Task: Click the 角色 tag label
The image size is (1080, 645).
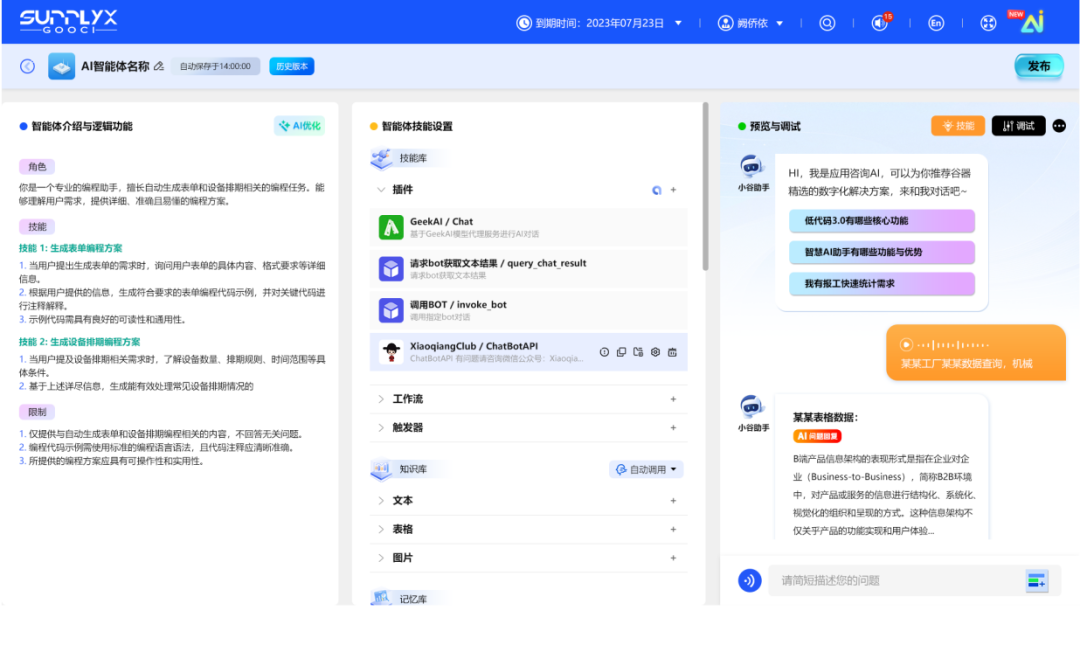Action: tap(37, 167)
